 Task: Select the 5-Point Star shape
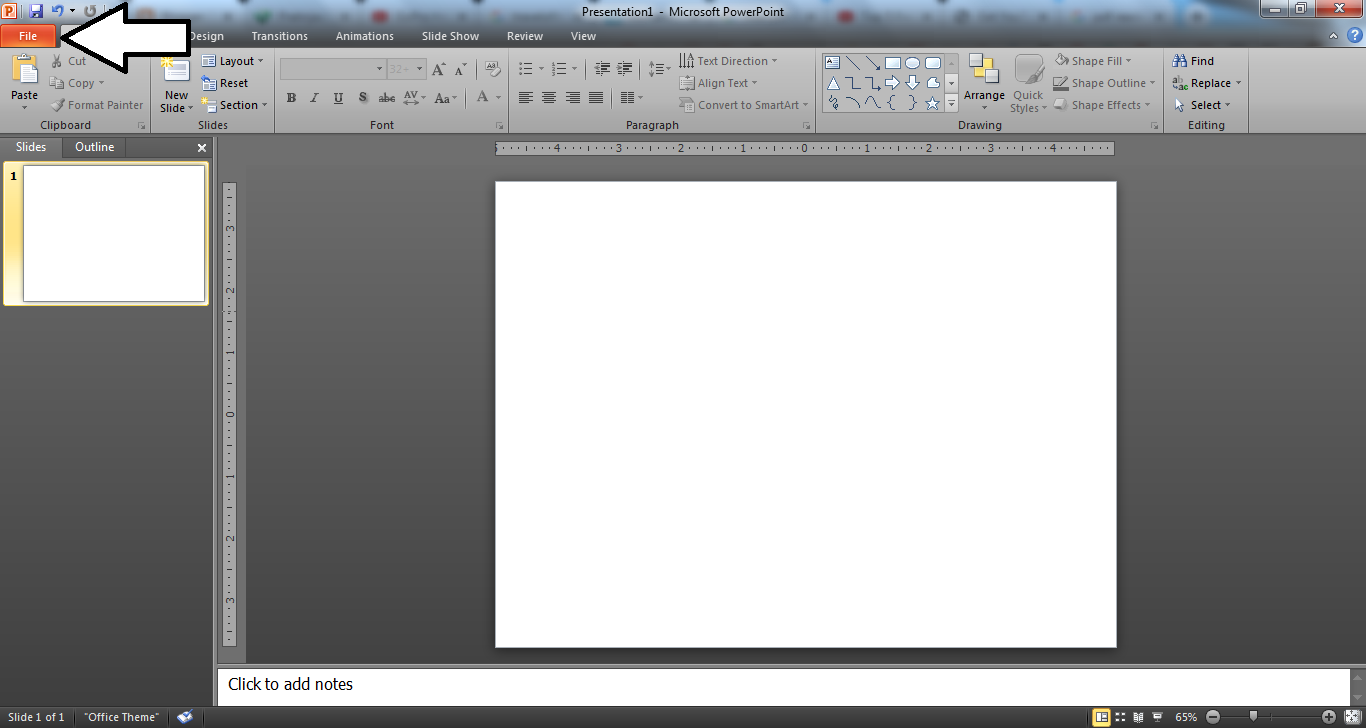point(933,104)
